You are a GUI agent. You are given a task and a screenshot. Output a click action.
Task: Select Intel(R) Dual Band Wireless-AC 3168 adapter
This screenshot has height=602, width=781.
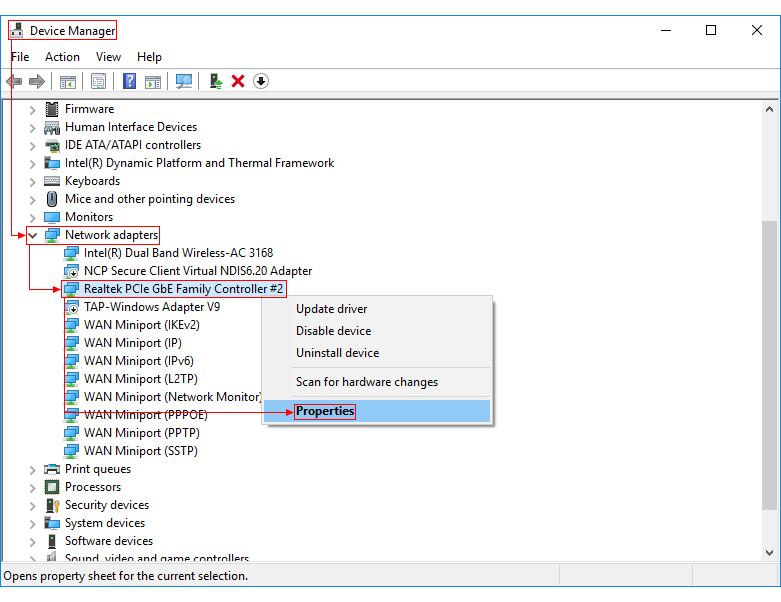point(178,253)
